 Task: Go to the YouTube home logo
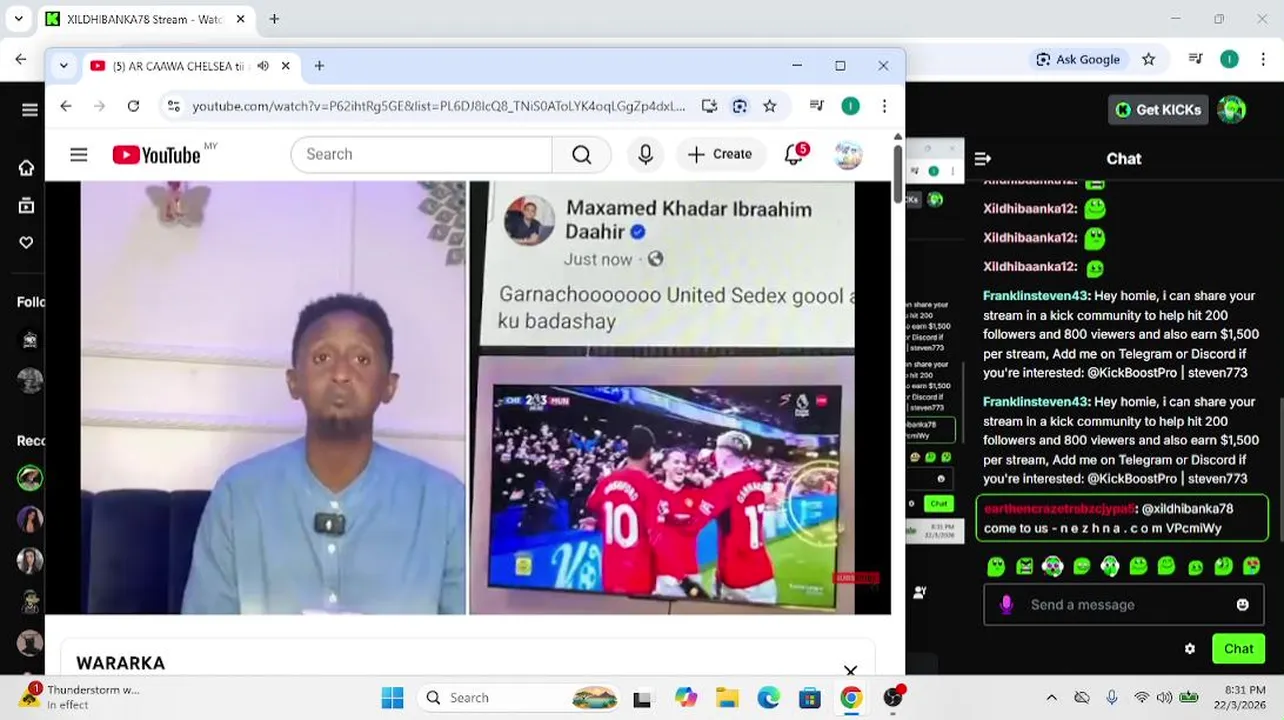pos(157,154)
